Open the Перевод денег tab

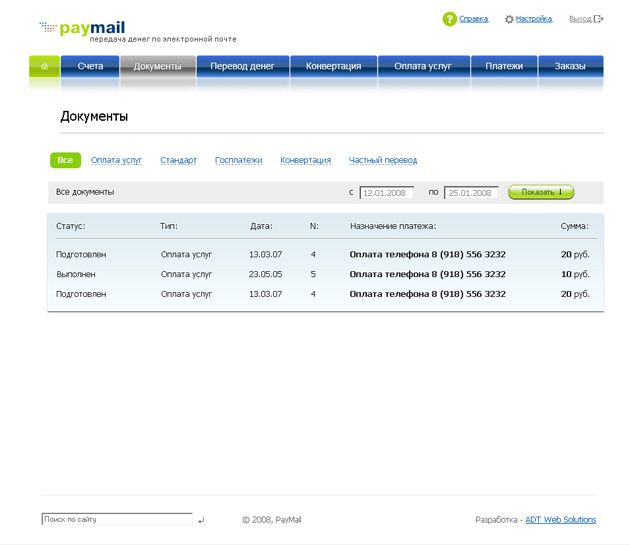pos(243,66)
